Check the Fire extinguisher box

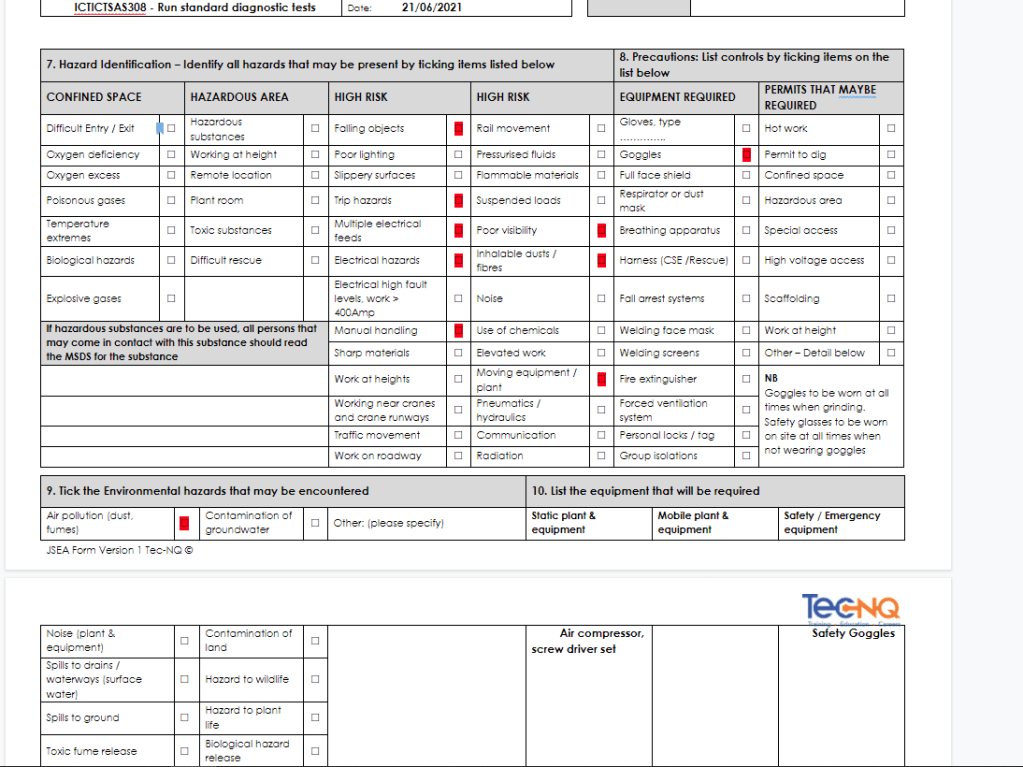746,379
